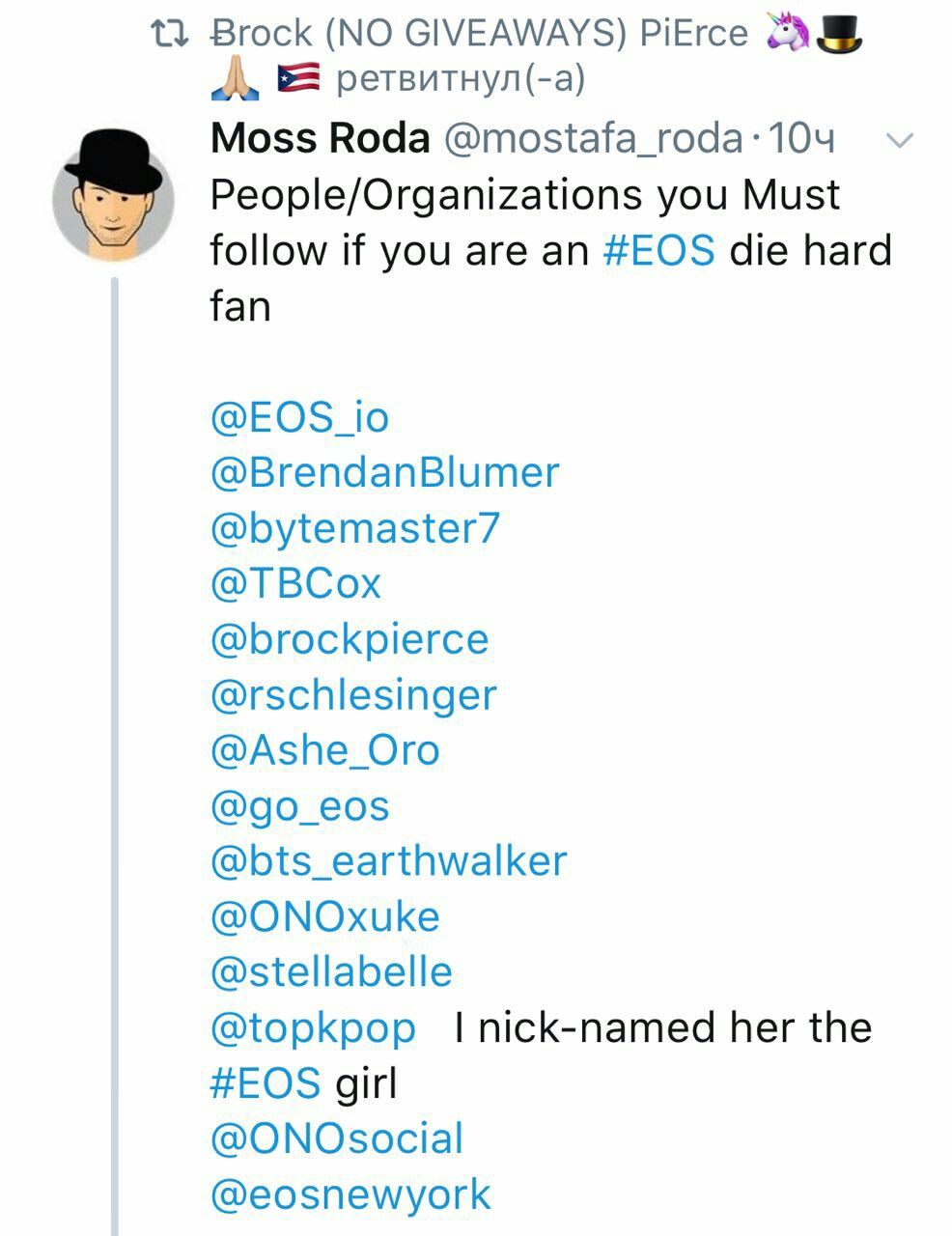Click the first #EOS hashtag
952x1236 pixels.
(658, 251)
